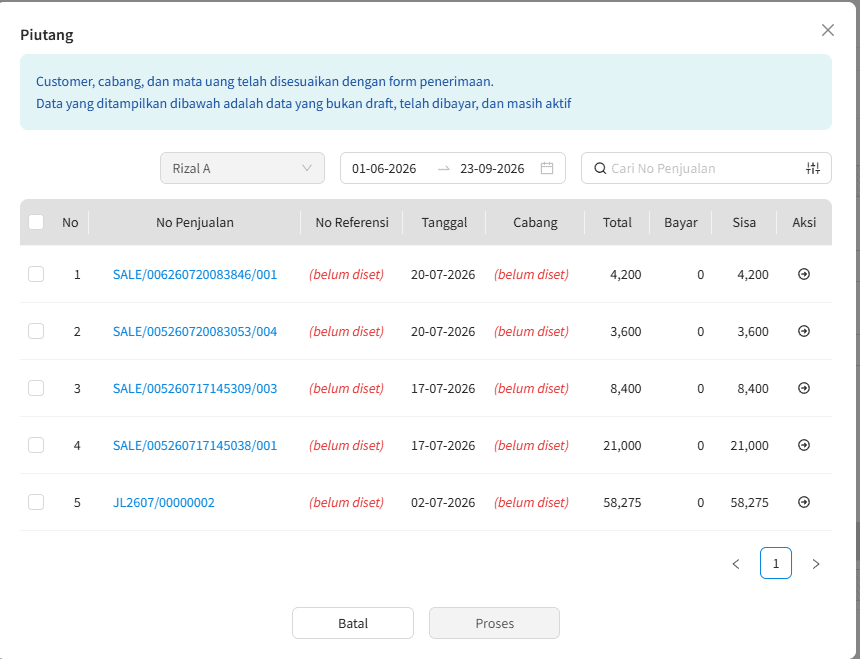Open action arrow for SALE/006260720083846/001
860x659 pixels.
(804, 274)
